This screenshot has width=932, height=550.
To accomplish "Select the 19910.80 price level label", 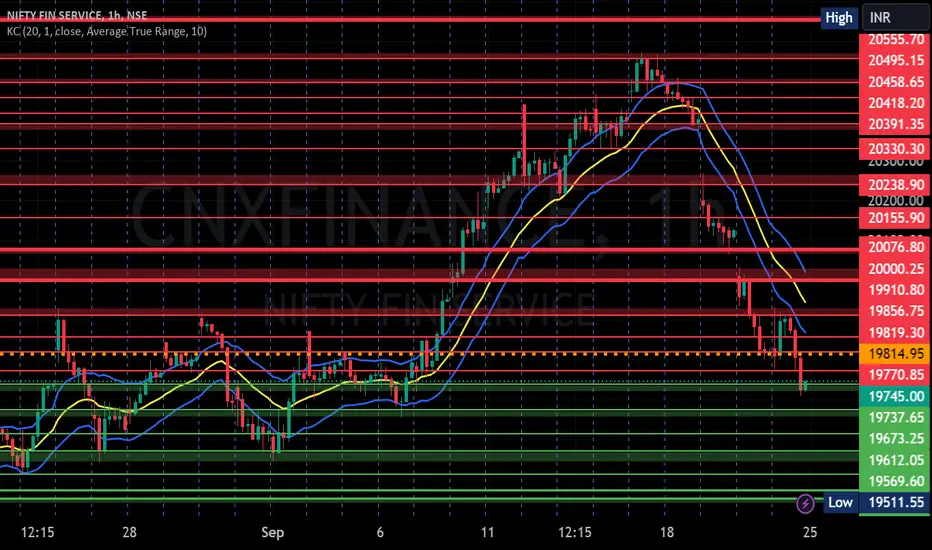I will coord(895,290).
